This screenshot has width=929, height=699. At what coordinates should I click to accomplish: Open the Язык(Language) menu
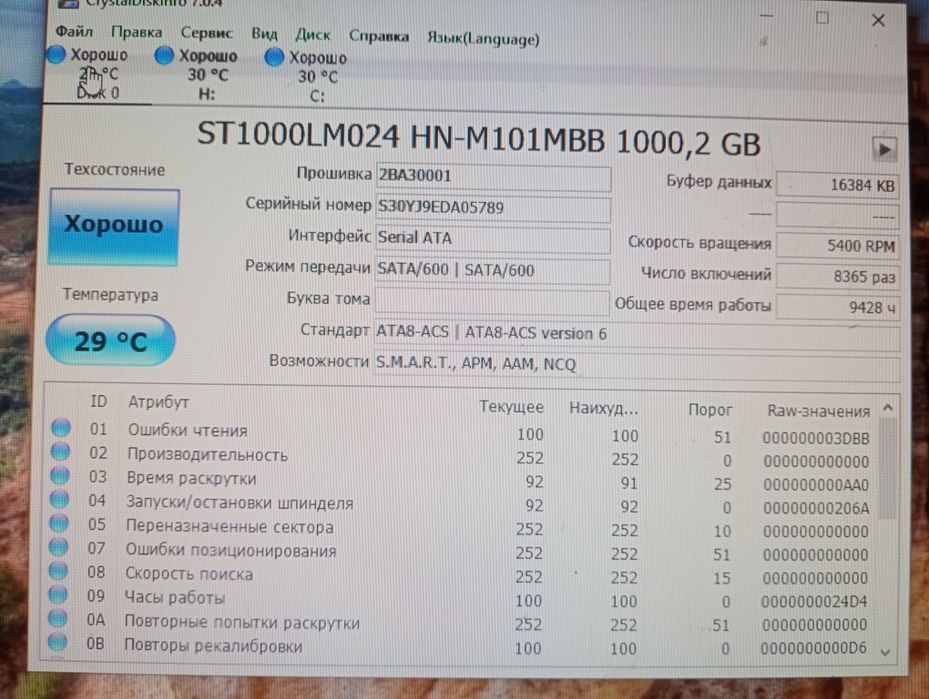click(483, 39)
